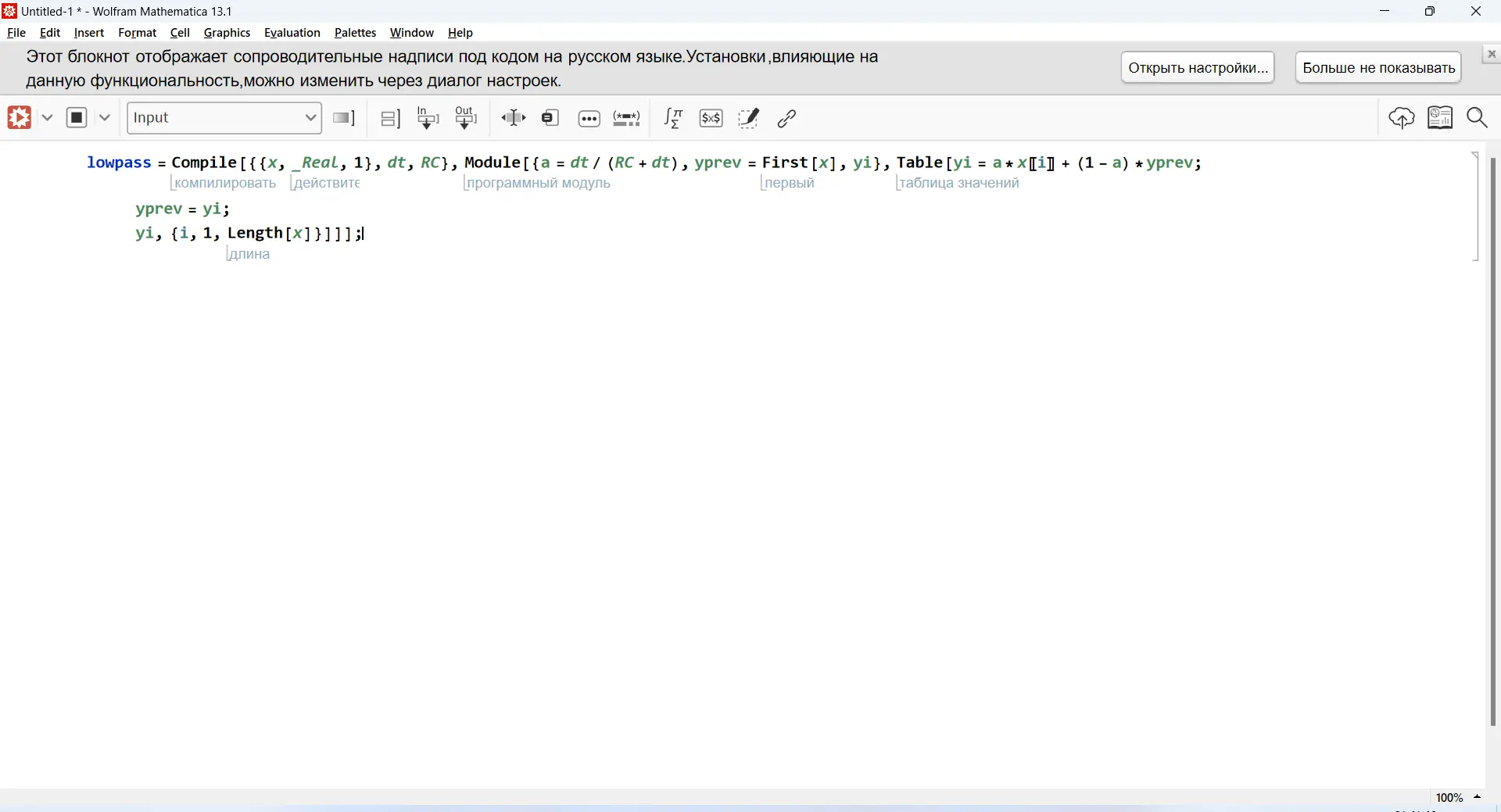Click the magnifying glass search icon
This screenshot has height=812, width=1501.
tap(1478, 118)
